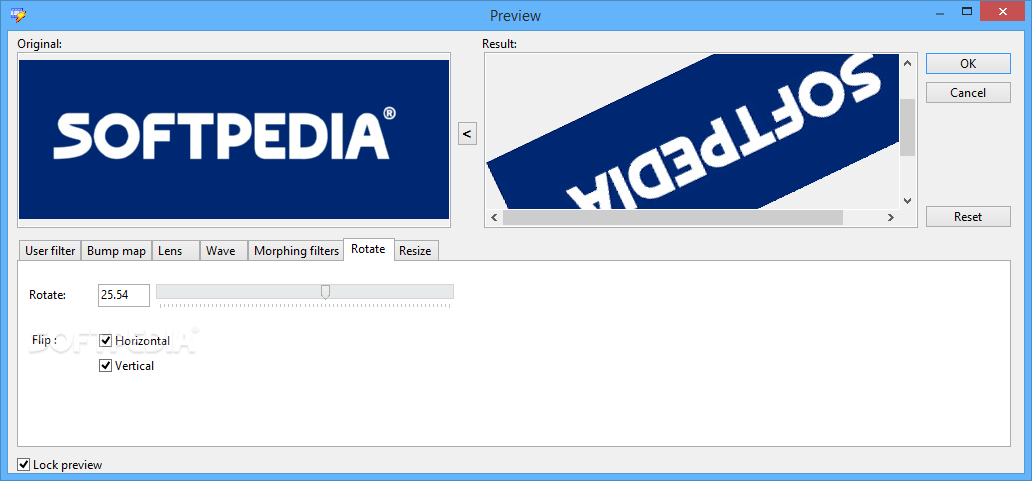
Task: Maximize the Preview window
Action: pyautogui.click(x=966, y=11)
